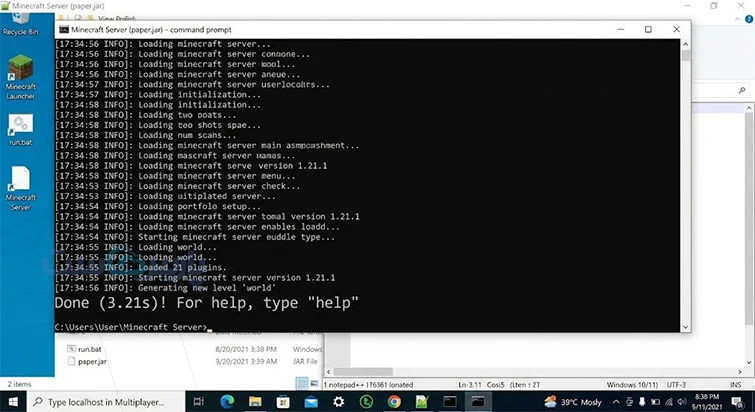Open Microsoft Store from the taskbar
The image size is (755, 412).
click(283, 401)
